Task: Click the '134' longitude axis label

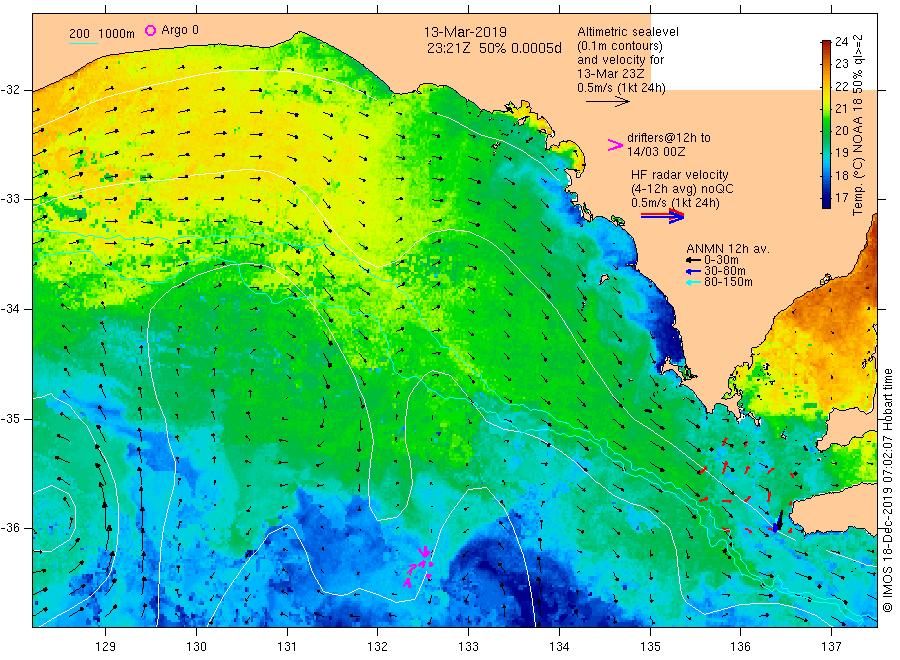Action: pos(559,647)
